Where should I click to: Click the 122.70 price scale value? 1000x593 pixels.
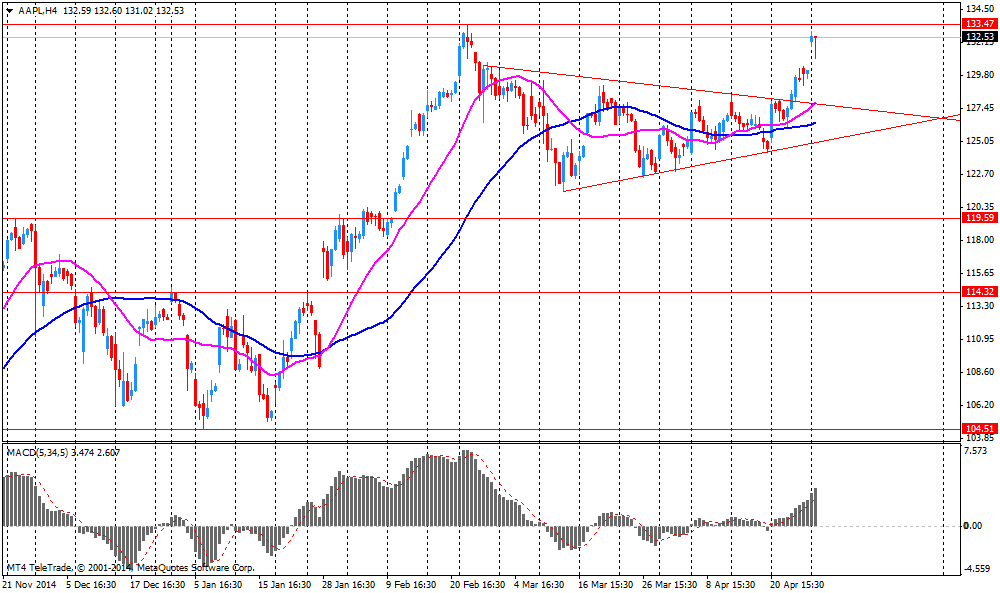(980, 173)
